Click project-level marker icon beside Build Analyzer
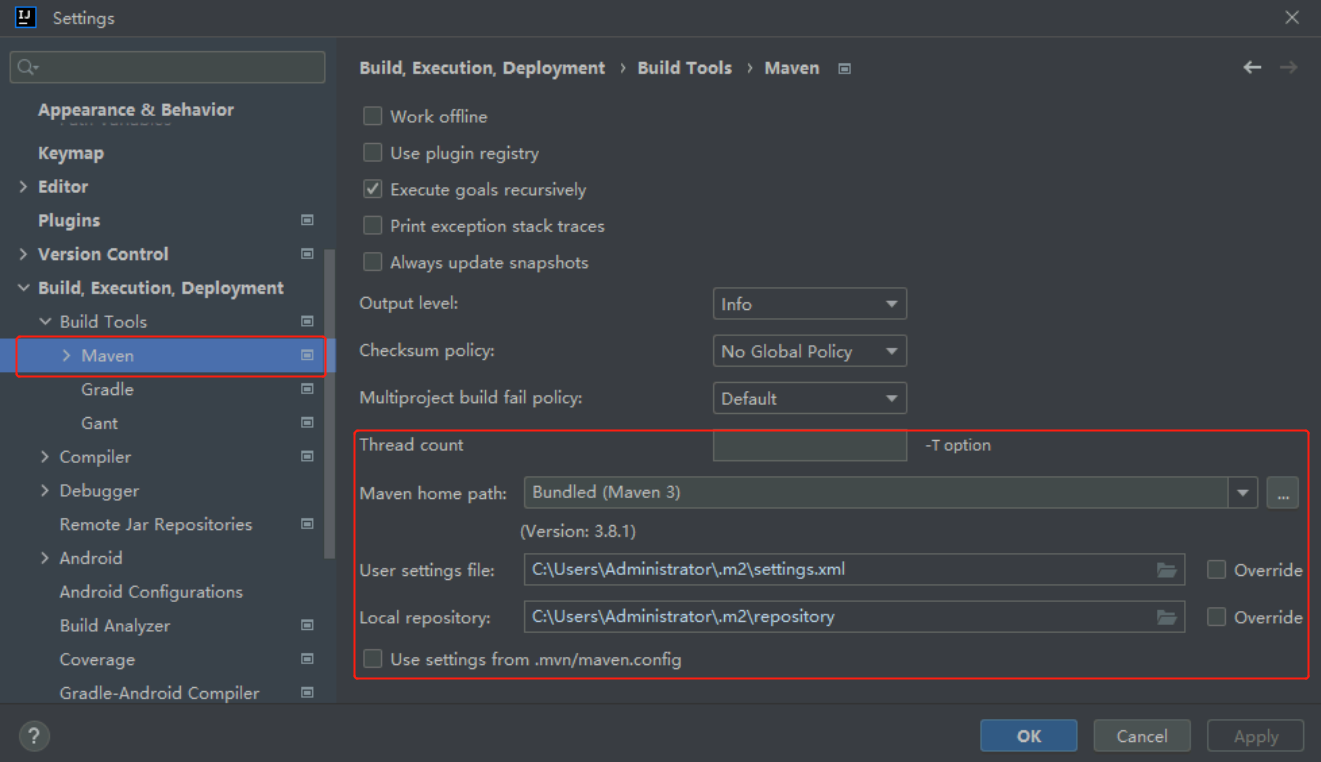The height and width of the screenshot is (762, 1321). pos(307,625)
